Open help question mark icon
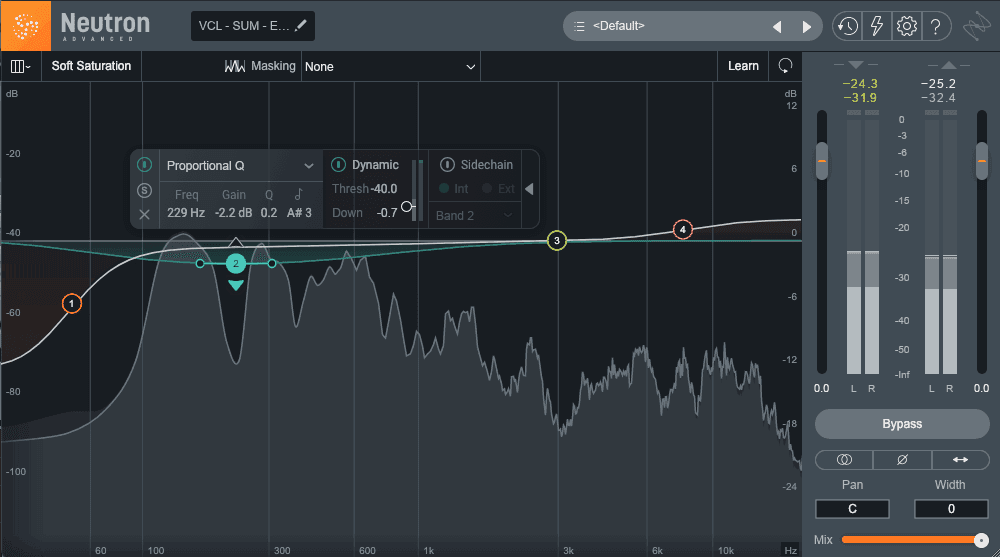Viewport: 1000px width, 557px height. (x=936, y=26)
